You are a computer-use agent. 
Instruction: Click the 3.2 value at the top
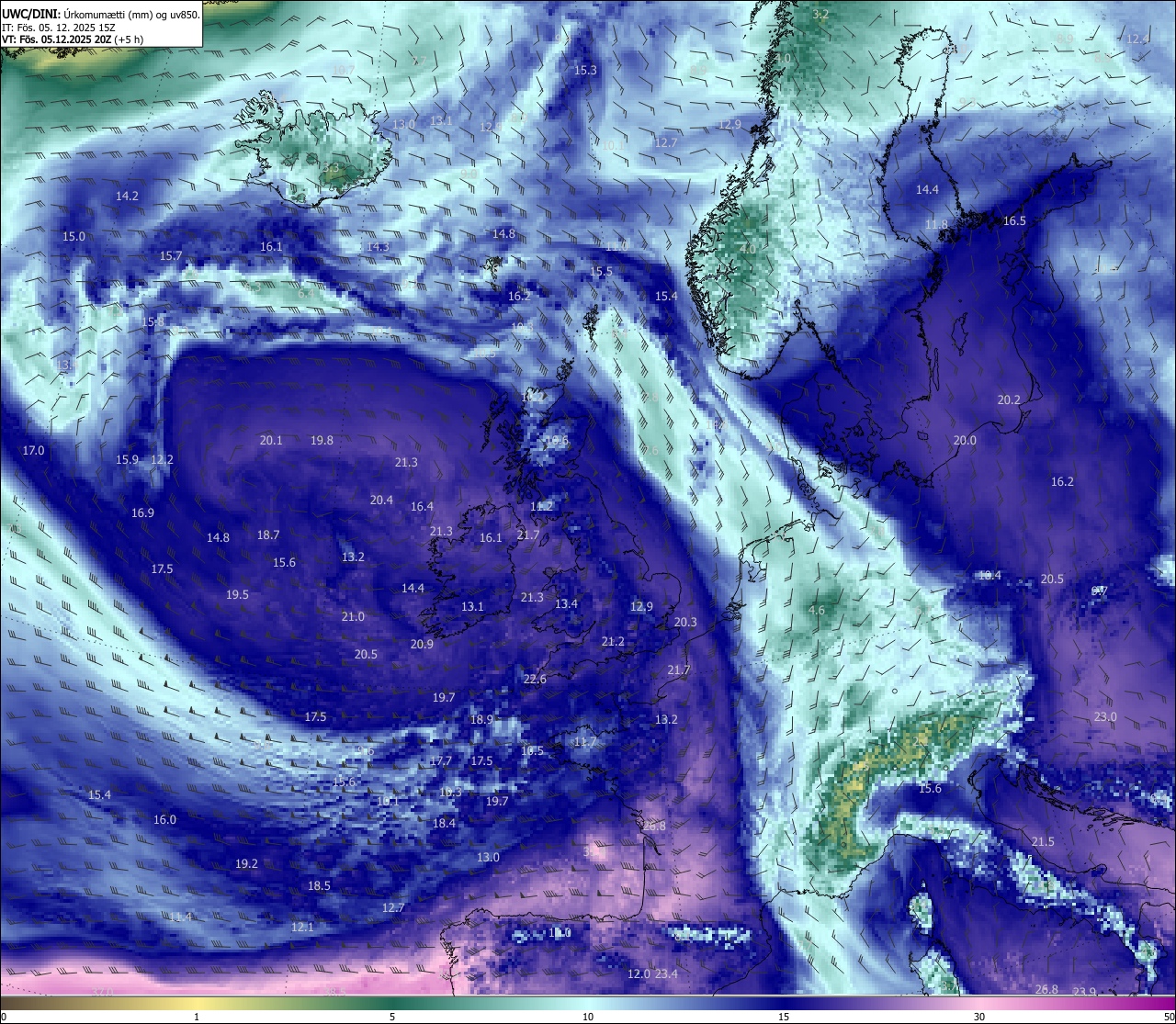820,15
